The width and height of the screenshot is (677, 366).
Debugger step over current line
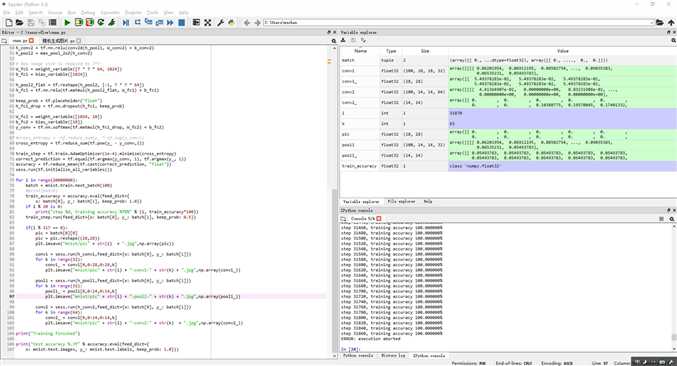tap(138, 22)
